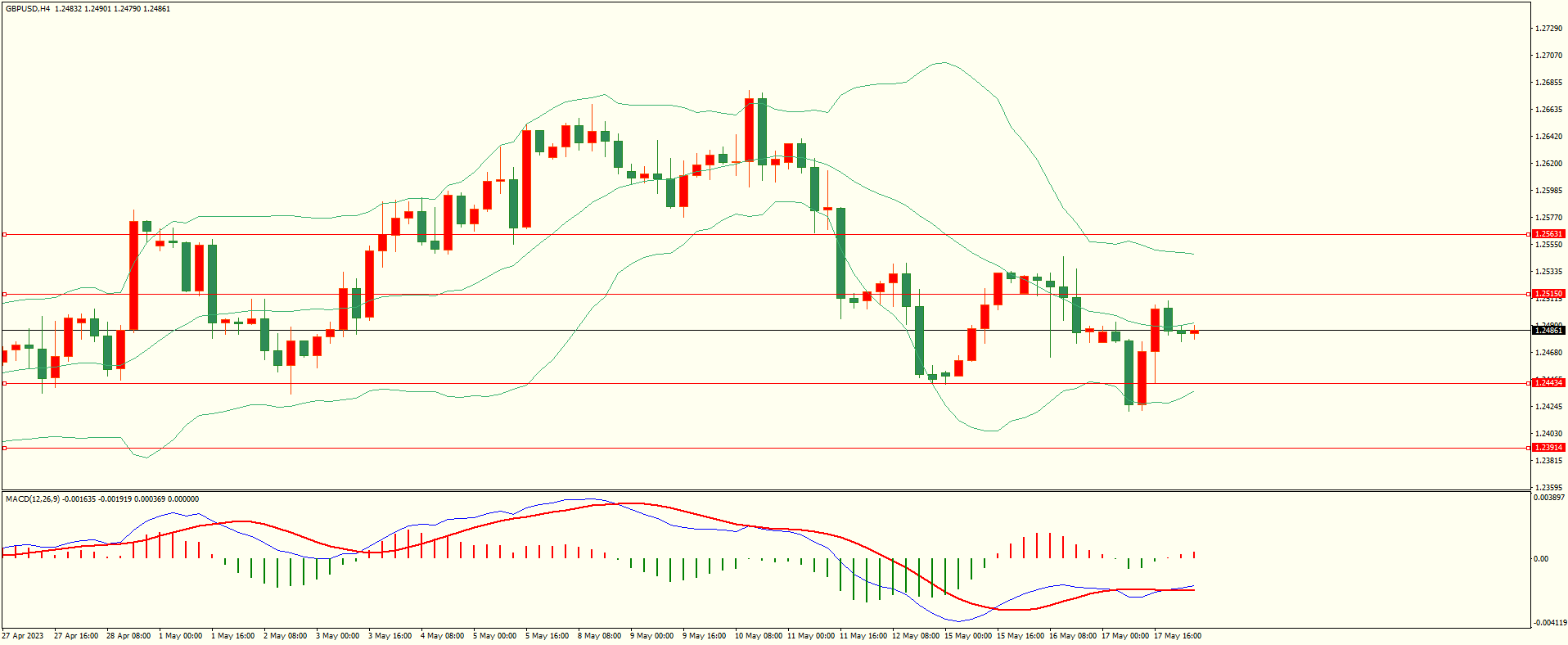
Task: Click the 1.26200 price axis label
Action: pos(1548,164)
